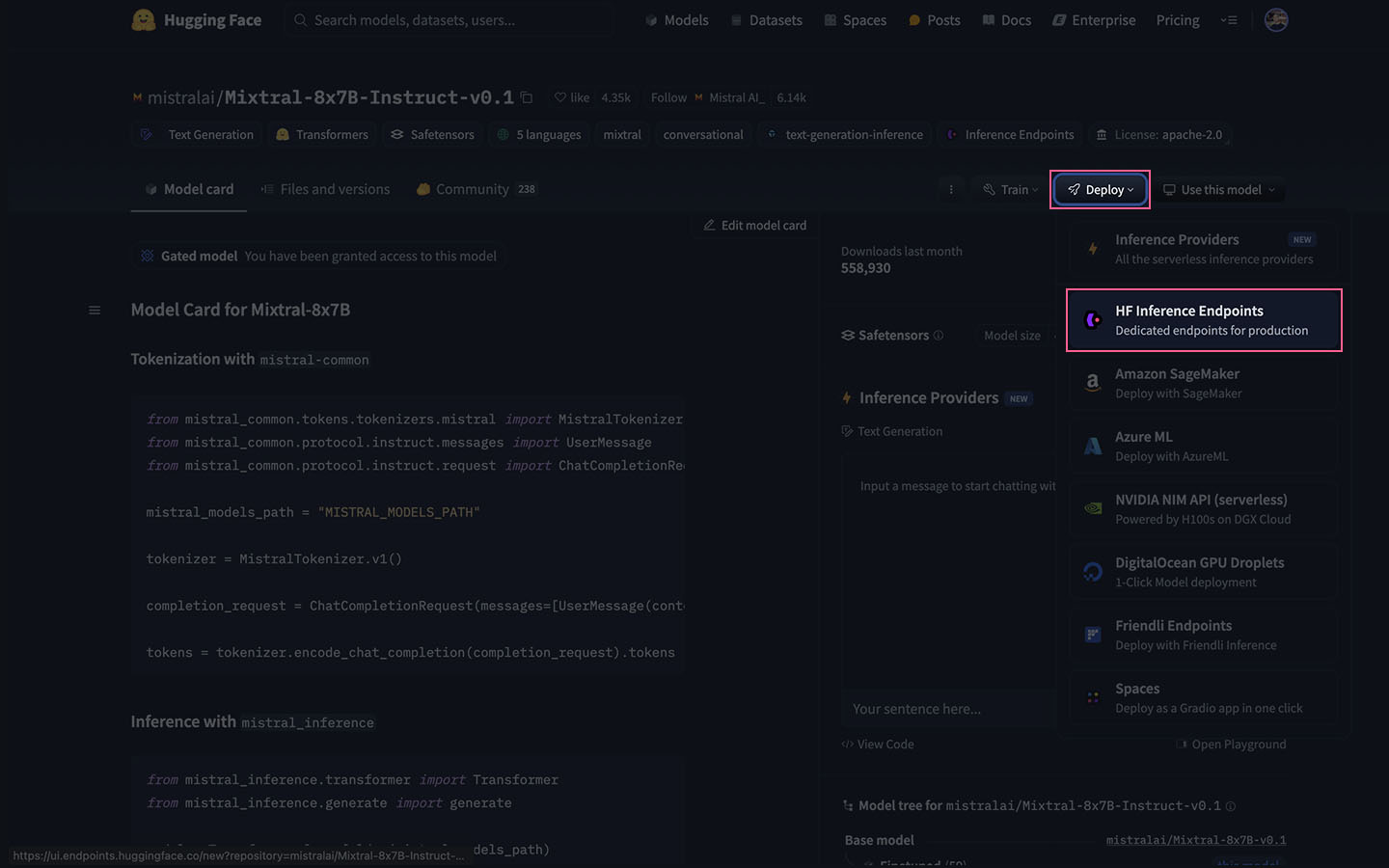
Task: Open Spaces in the top navigation
Action: click(855, 20)
